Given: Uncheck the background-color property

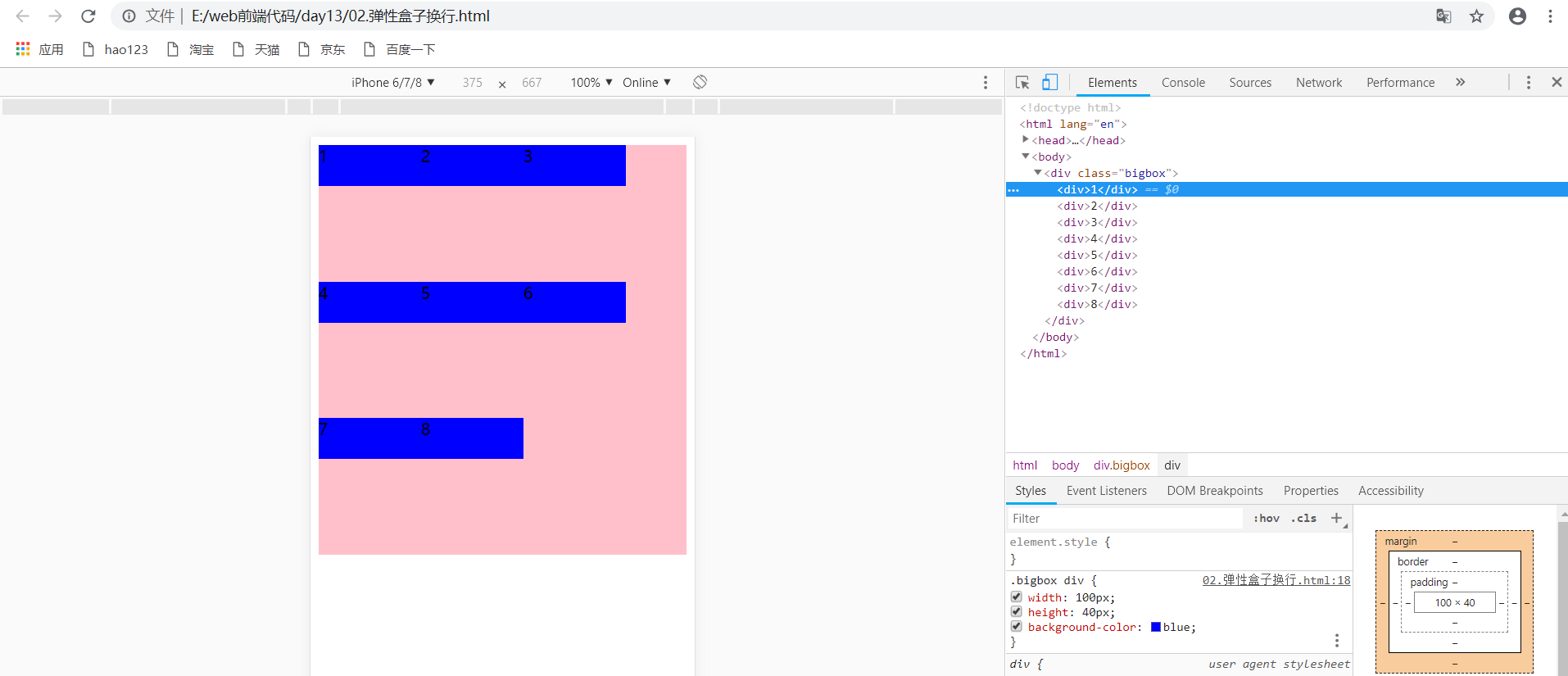Looking at the screenshot, I should click(x=1017, y=627).
